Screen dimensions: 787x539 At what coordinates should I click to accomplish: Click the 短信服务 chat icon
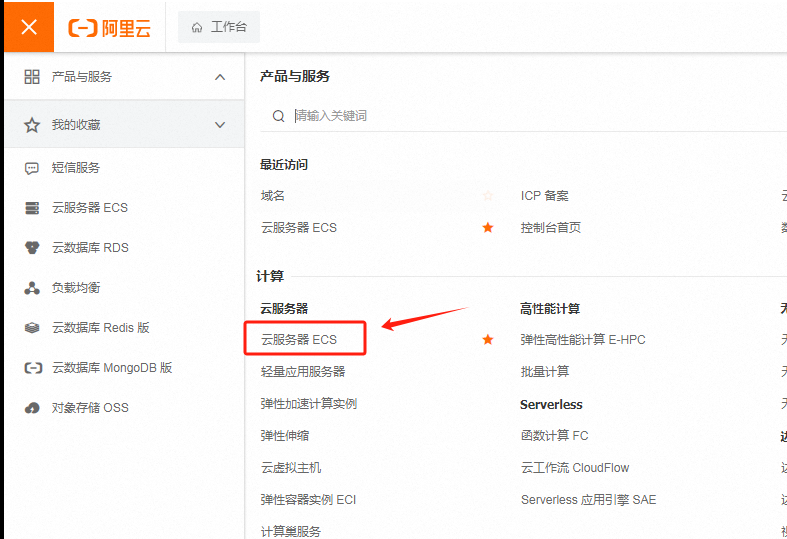(32, 168)
